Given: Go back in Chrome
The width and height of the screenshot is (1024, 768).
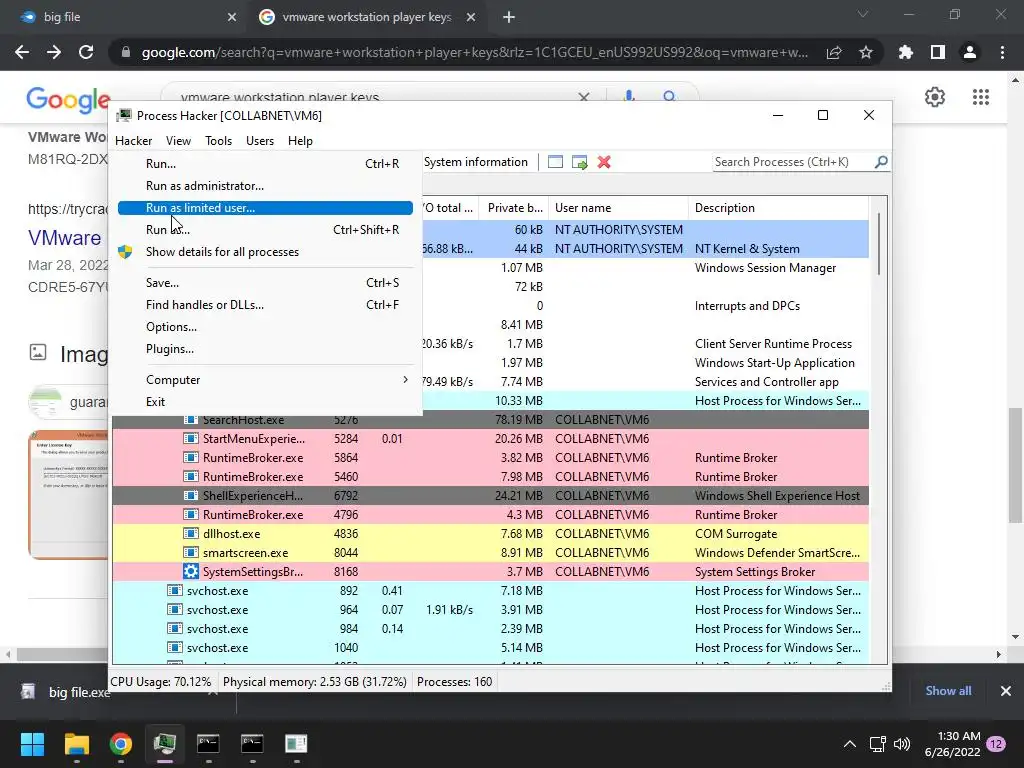Looking at the screenshot, I should 22,52.
